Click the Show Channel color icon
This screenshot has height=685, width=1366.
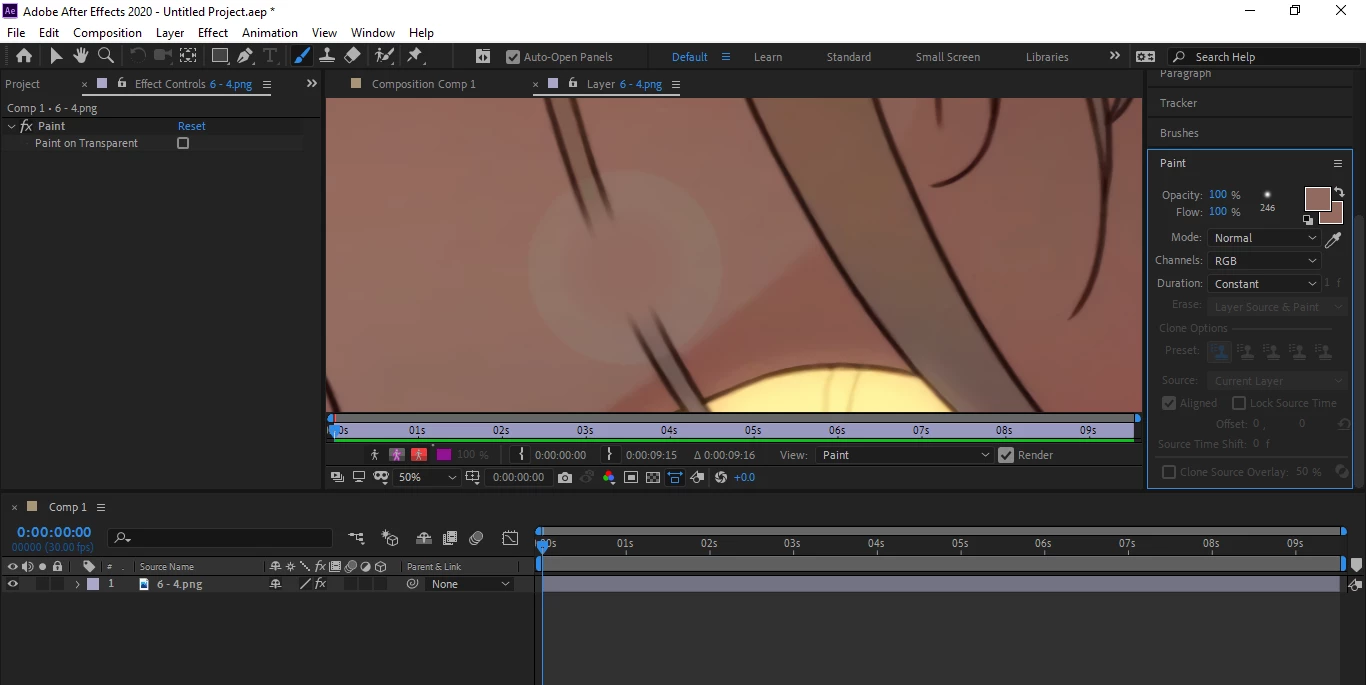click(x=608, y=478)
